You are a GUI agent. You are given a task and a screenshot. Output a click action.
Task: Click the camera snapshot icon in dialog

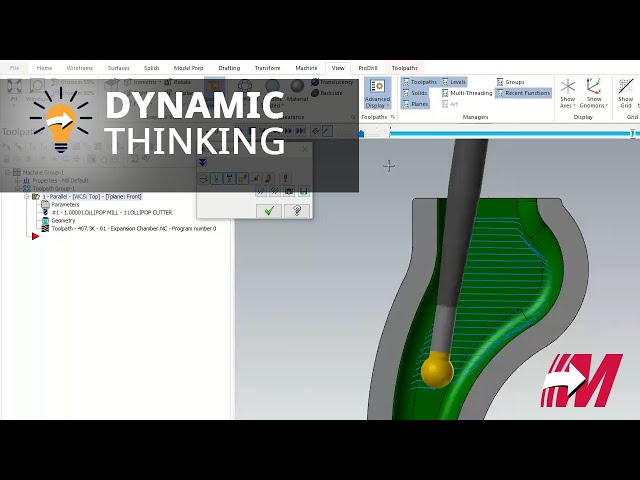(x=289, y=191)
